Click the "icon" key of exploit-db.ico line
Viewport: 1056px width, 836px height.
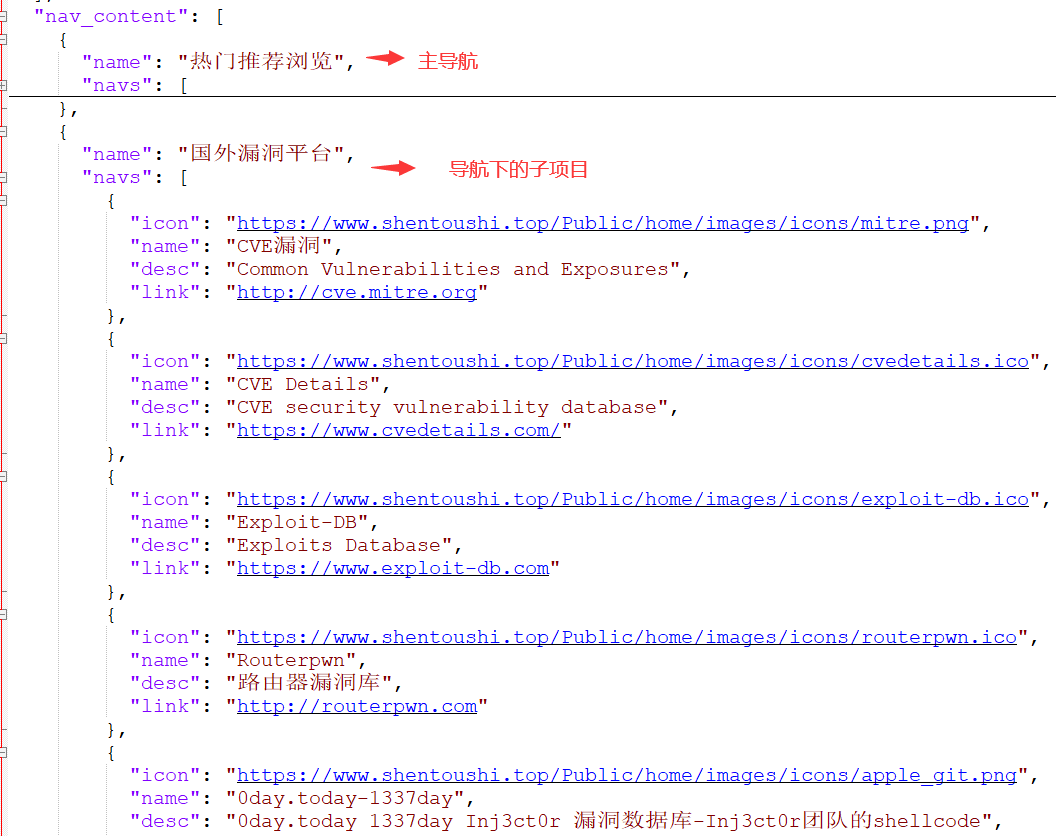click(166, 500)
